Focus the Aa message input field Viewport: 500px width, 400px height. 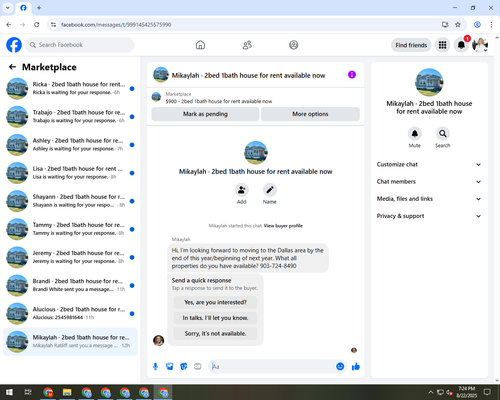pos(272,367)
